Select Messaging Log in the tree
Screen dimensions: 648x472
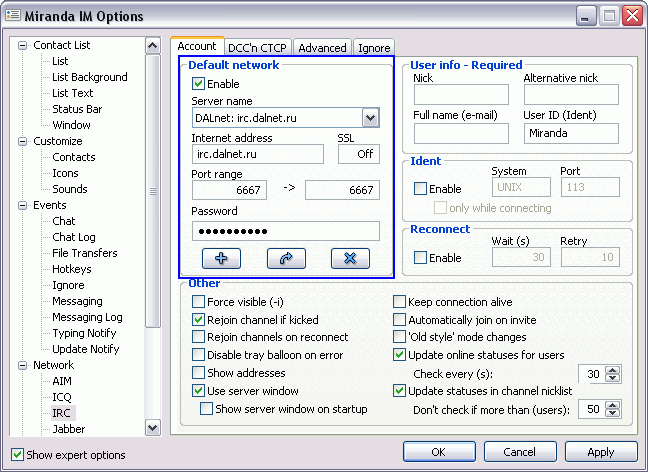point(87,317)
